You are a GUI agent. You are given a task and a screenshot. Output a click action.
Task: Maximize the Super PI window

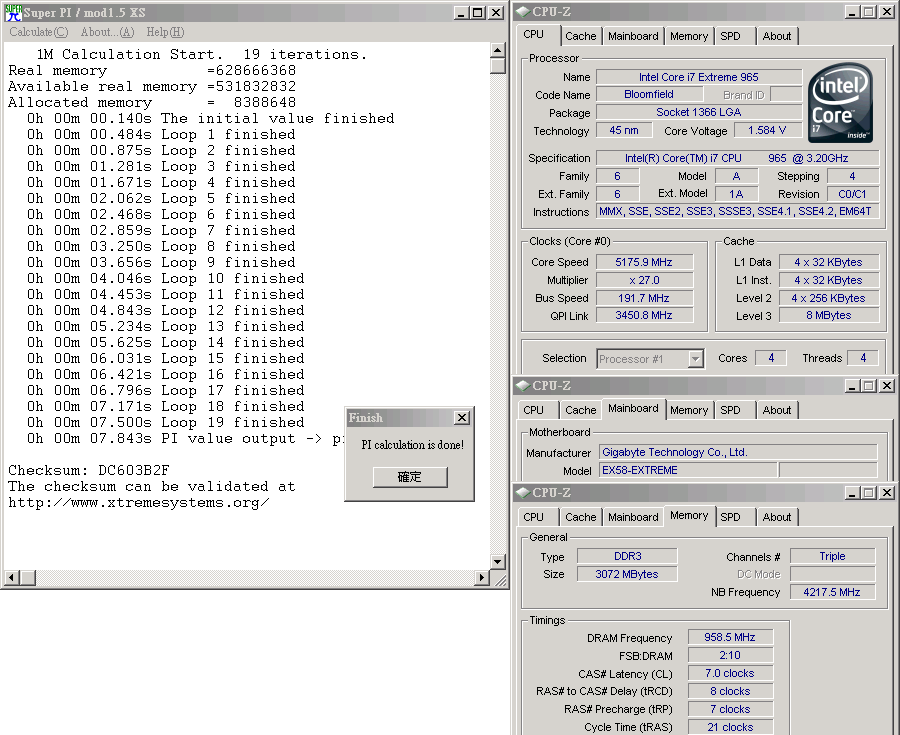pos(478,13)
